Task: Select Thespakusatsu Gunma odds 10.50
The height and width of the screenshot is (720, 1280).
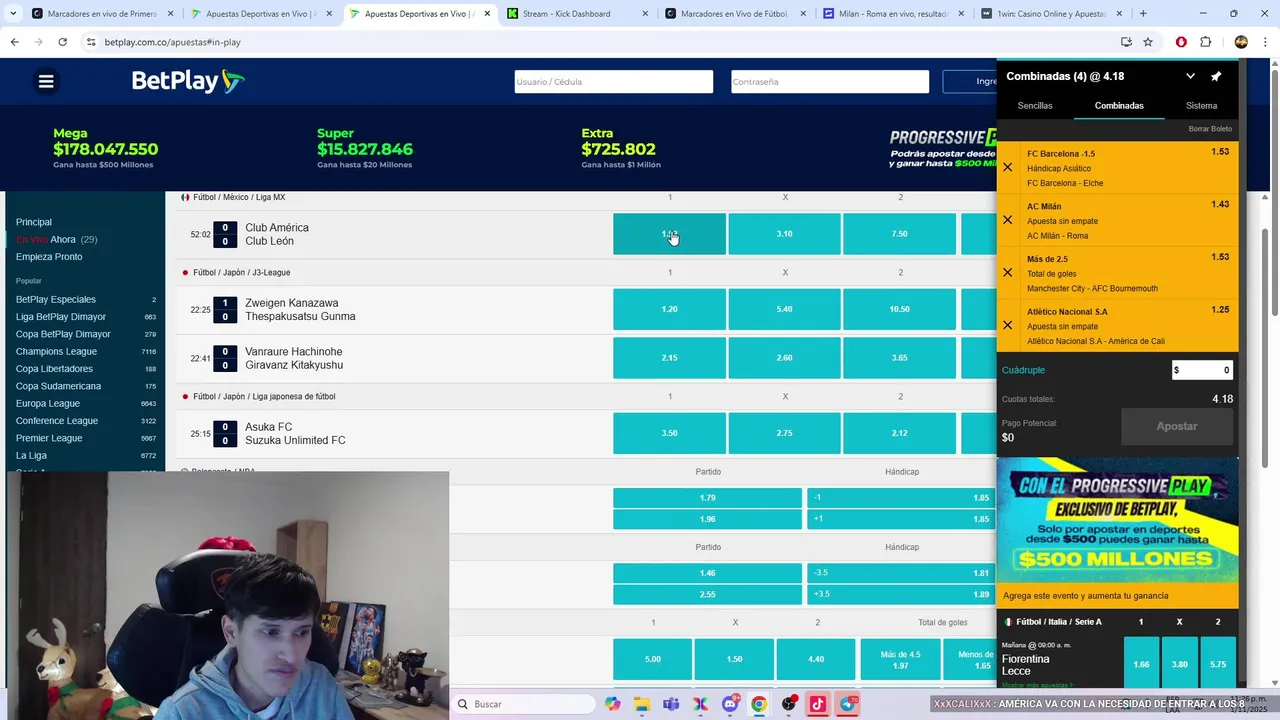Action: point(899,309)
